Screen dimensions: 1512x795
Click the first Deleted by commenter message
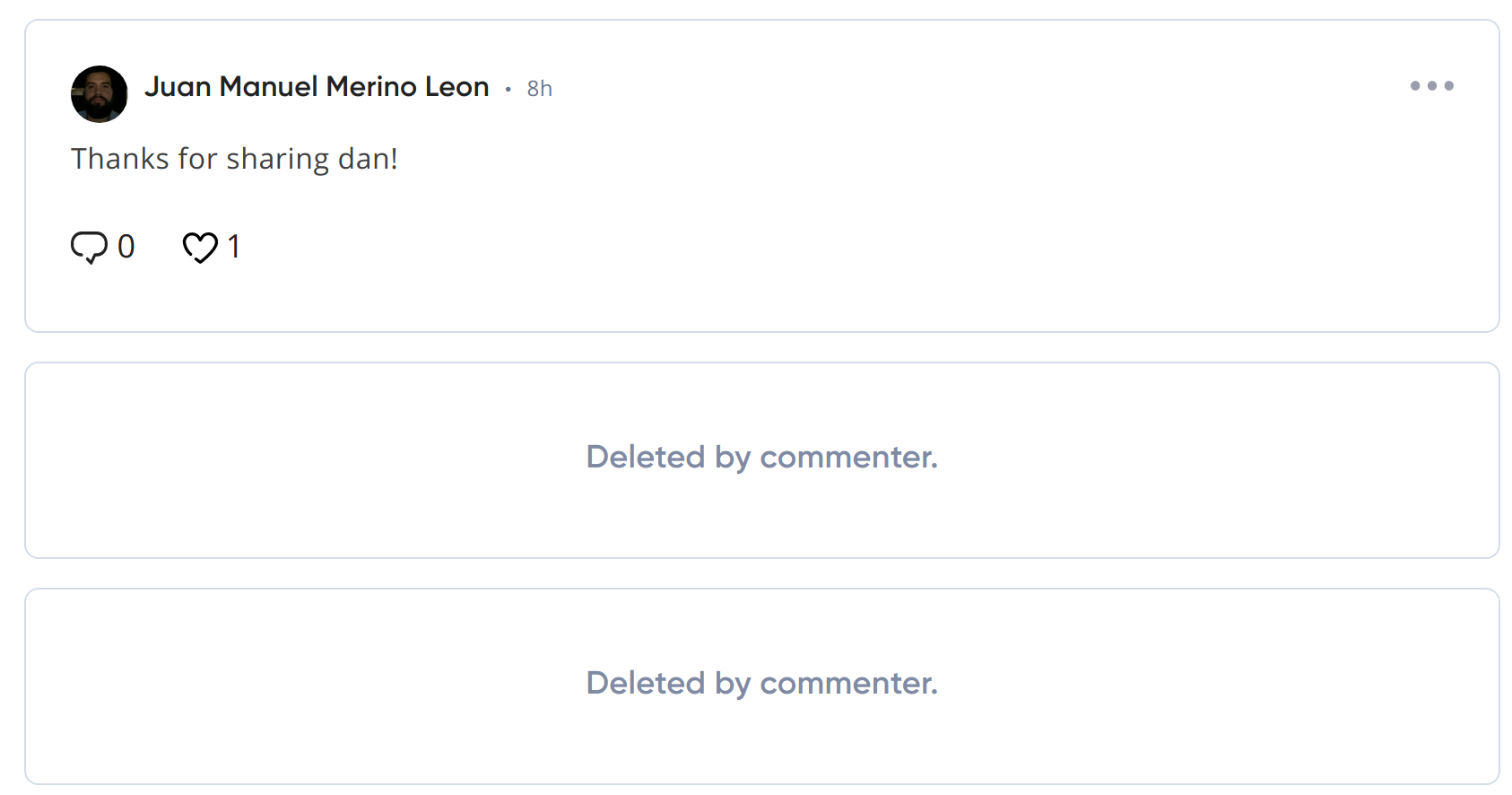pos(762,458)
